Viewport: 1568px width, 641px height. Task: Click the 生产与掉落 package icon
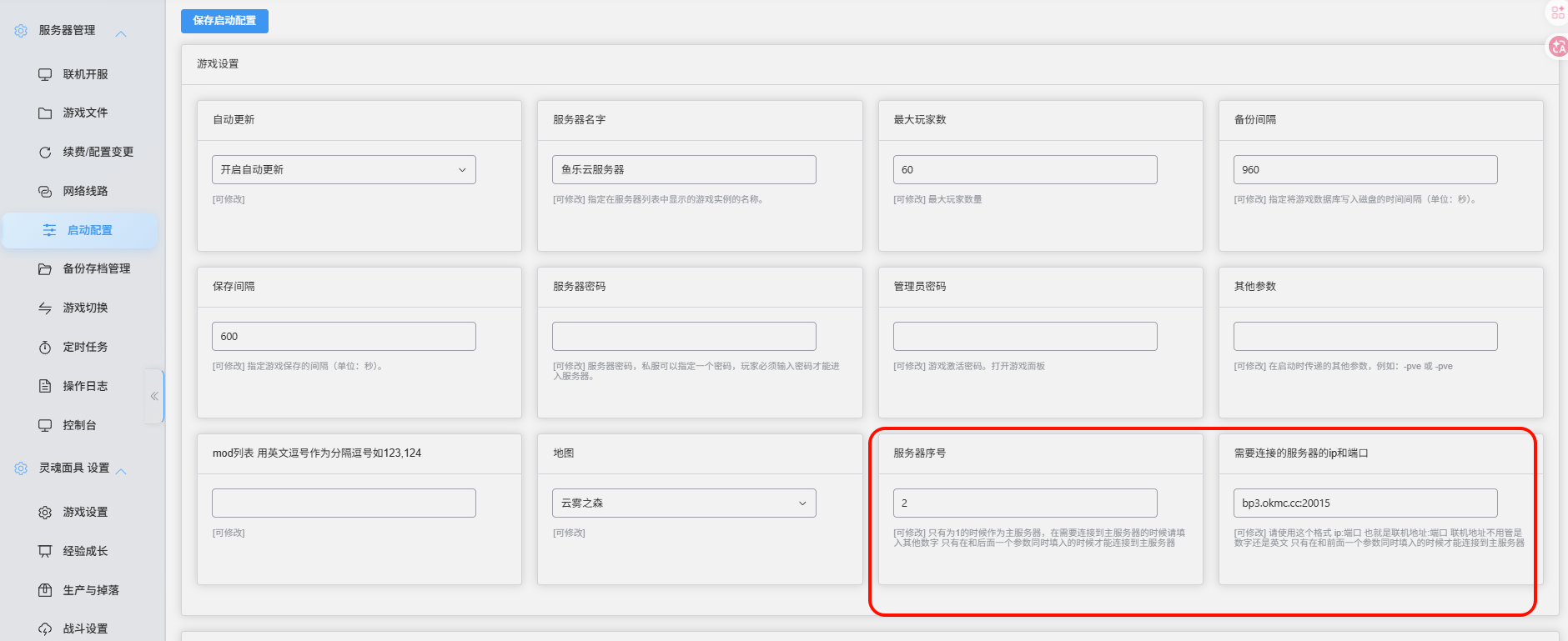pyautogui.click(x=45, y=590)
